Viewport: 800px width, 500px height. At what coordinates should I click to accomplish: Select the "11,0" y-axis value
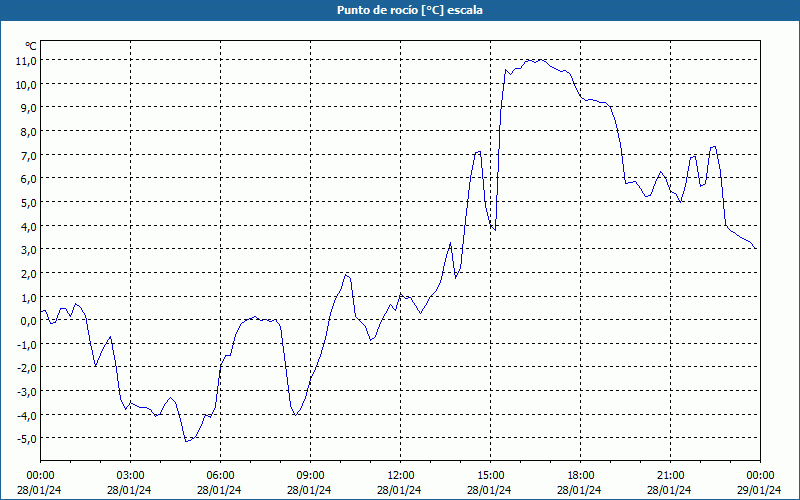[x=26, y=61]
